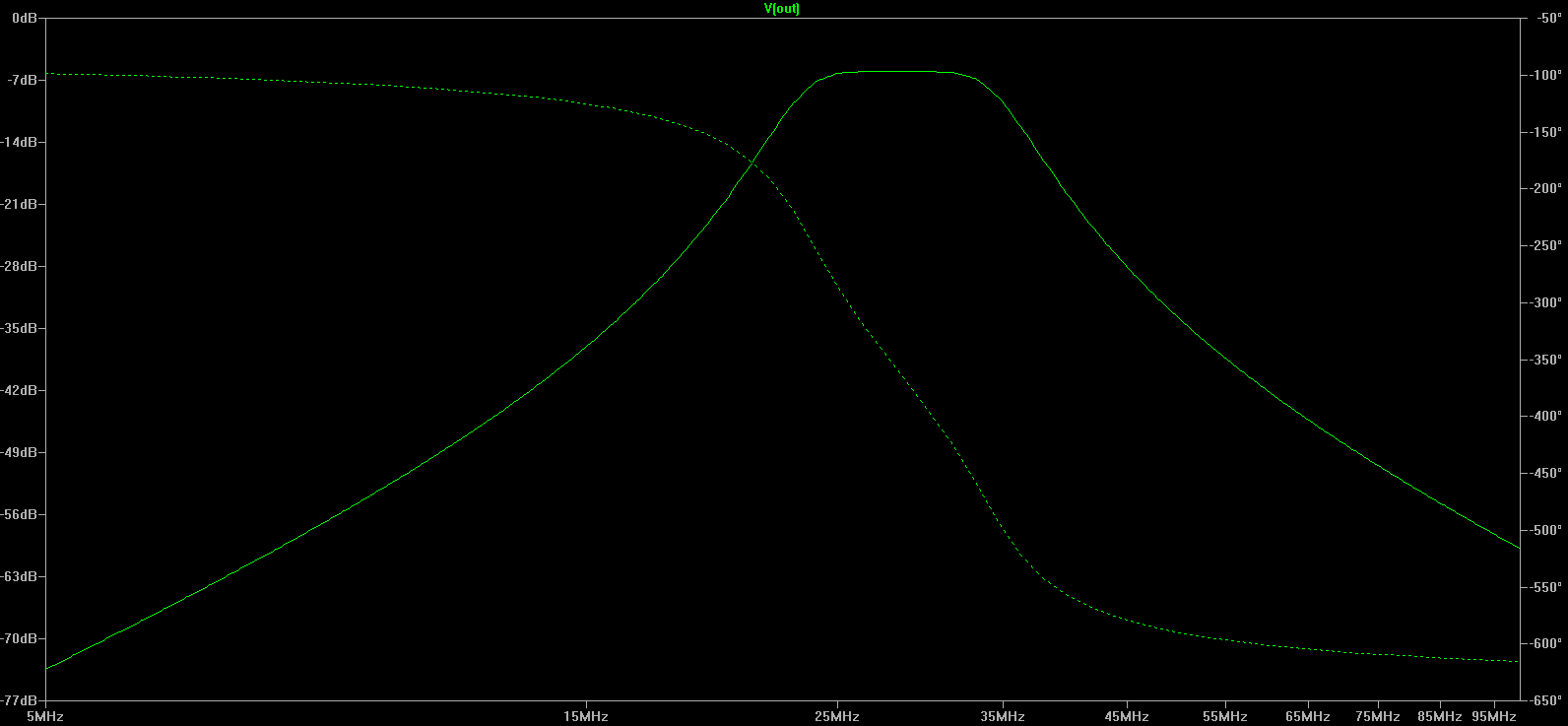Select the -21dB tick label
Viewport: 1568px width, 726px height.
coord(20,204)
